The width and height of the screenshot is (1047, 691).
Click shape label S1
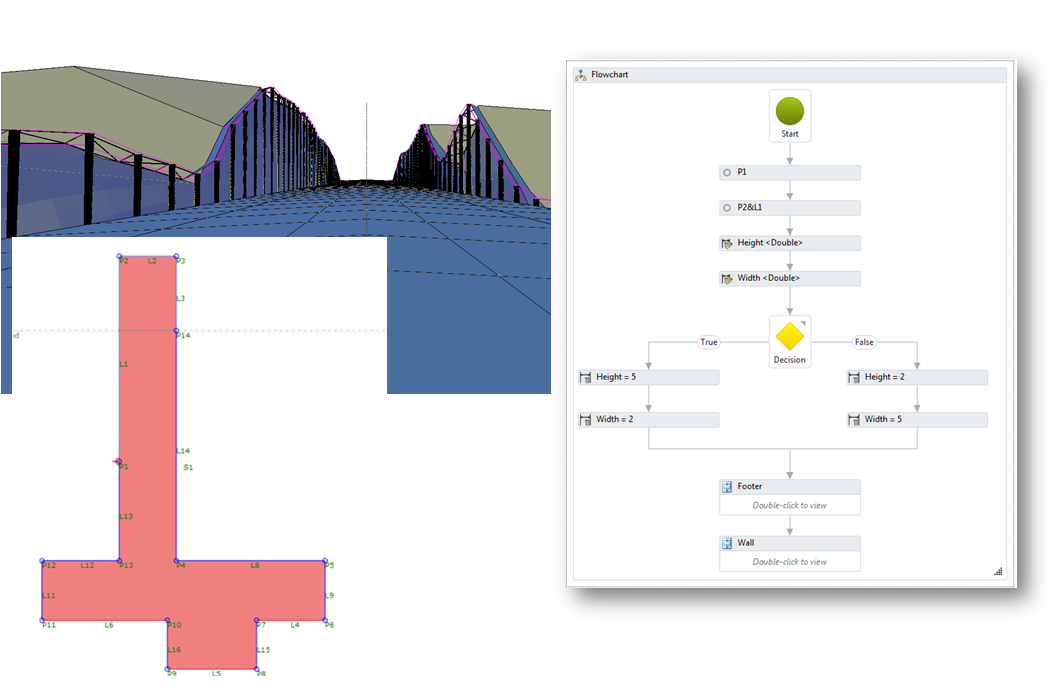(188, 467)
